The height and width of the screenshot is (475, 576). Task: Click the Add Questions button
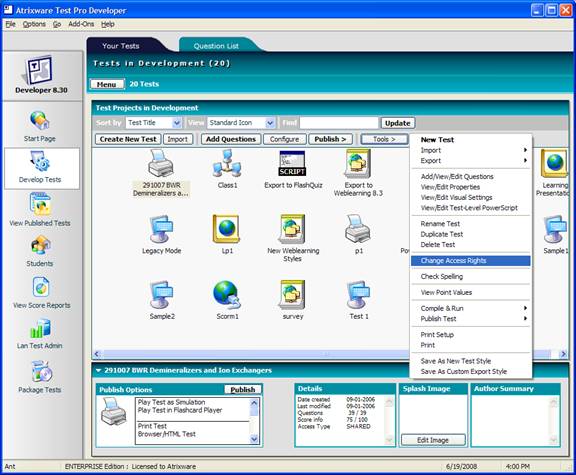(231, 139)
